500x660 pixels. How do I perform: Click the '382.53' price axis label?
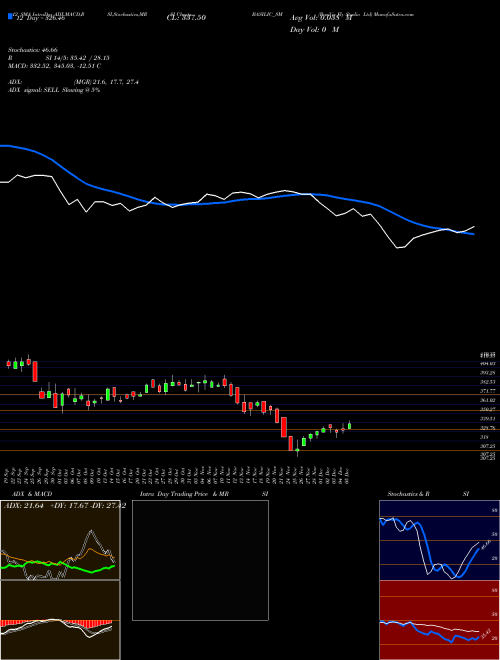pos(487,382)
